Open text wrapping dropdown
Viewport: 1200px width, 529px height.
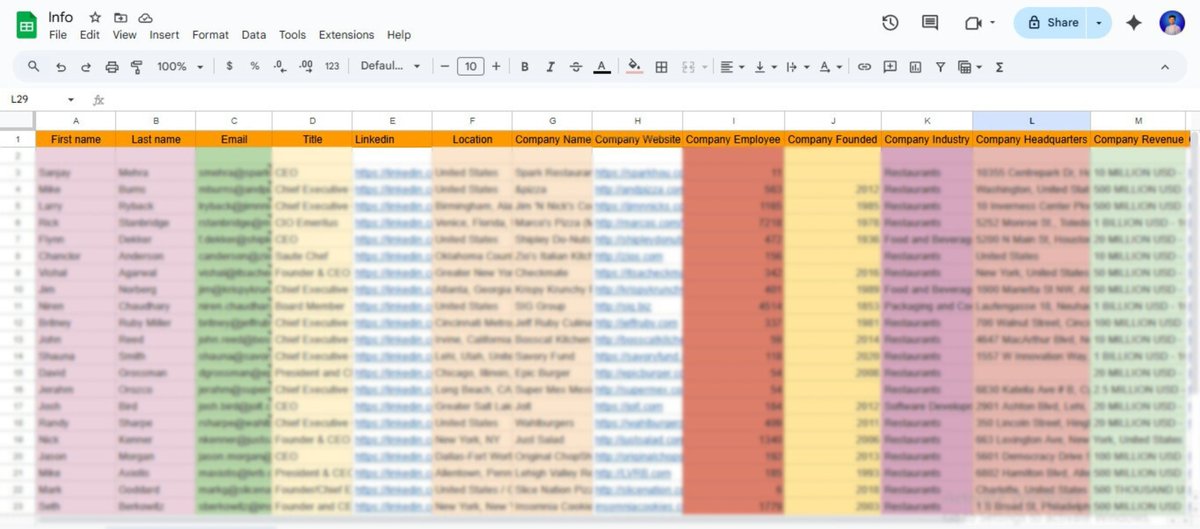[x=797, y=67]
